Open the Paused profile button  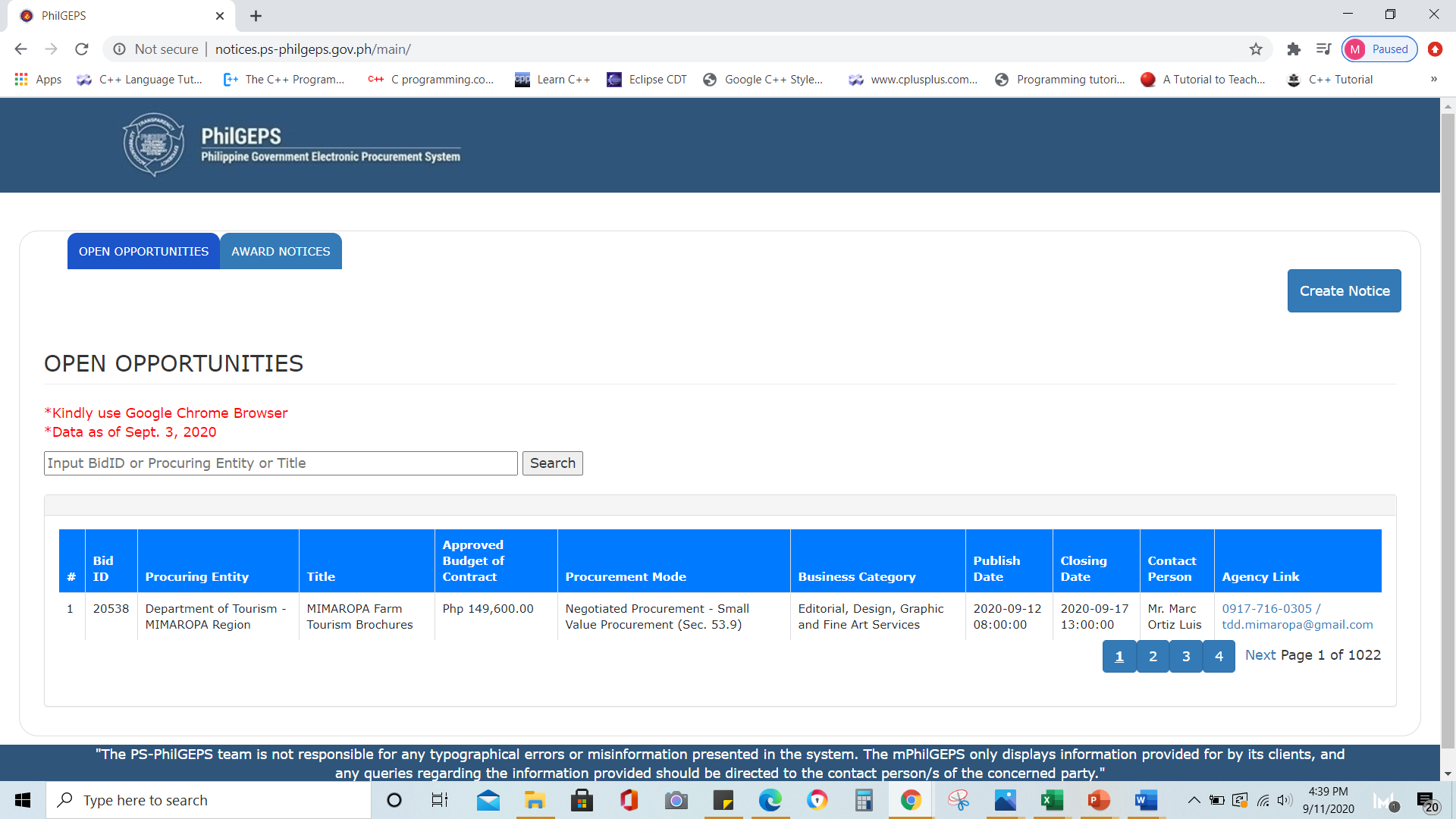click(1379, 49)
